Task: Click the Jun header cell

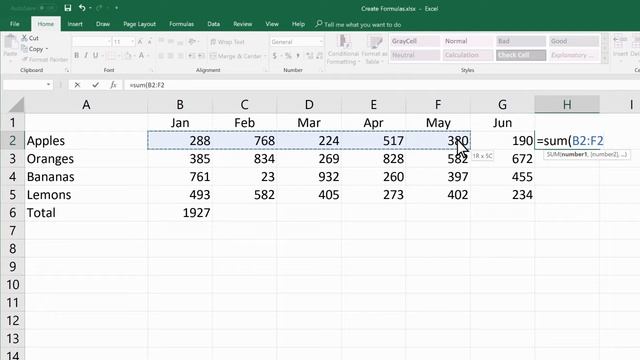Action: click(x=502, y=123)
